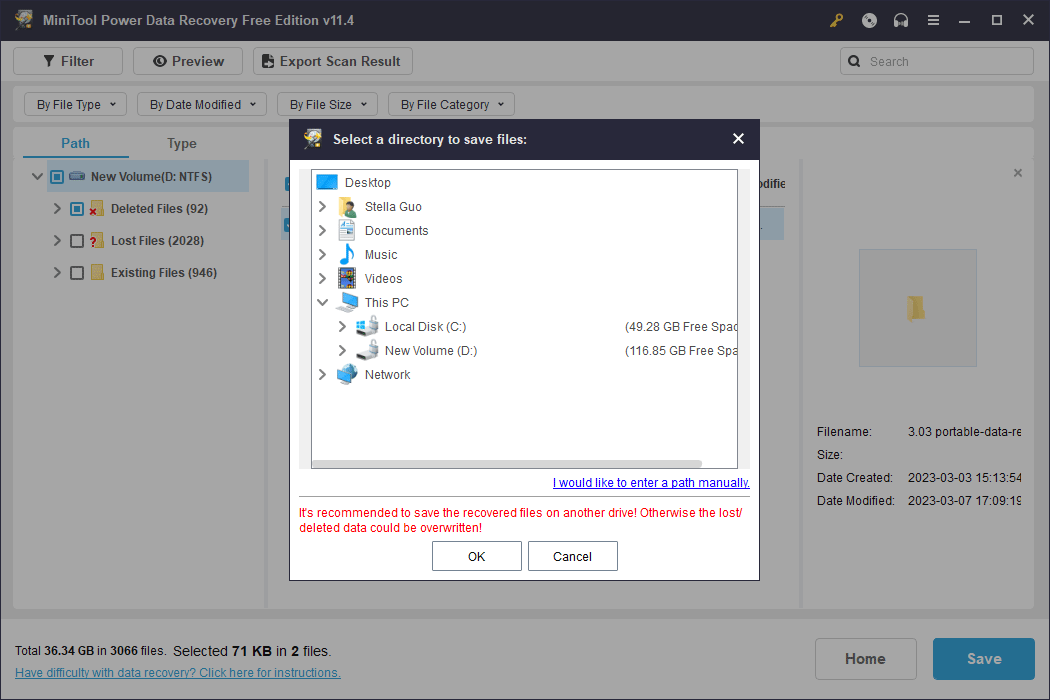Click the Home button
The image size is (1050, 700).
point(865,659)
